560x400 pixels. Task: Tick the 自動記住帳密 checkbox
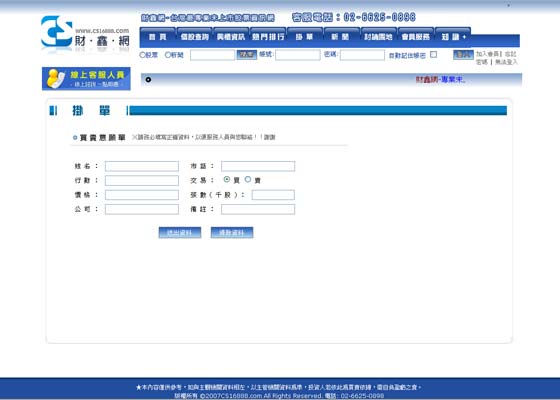click(434, 55)
